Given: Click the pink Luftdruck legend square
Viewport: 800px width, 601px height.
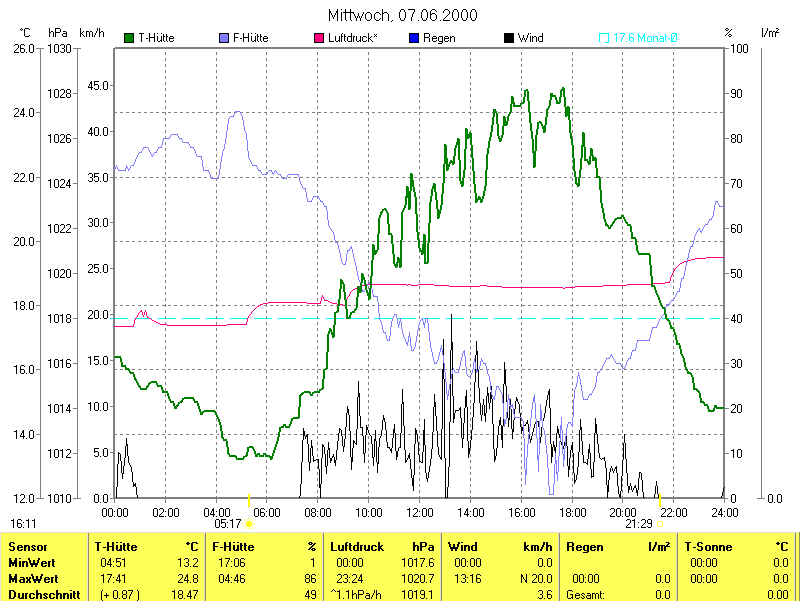Looking at the screenshot, I should coord(319,38).
